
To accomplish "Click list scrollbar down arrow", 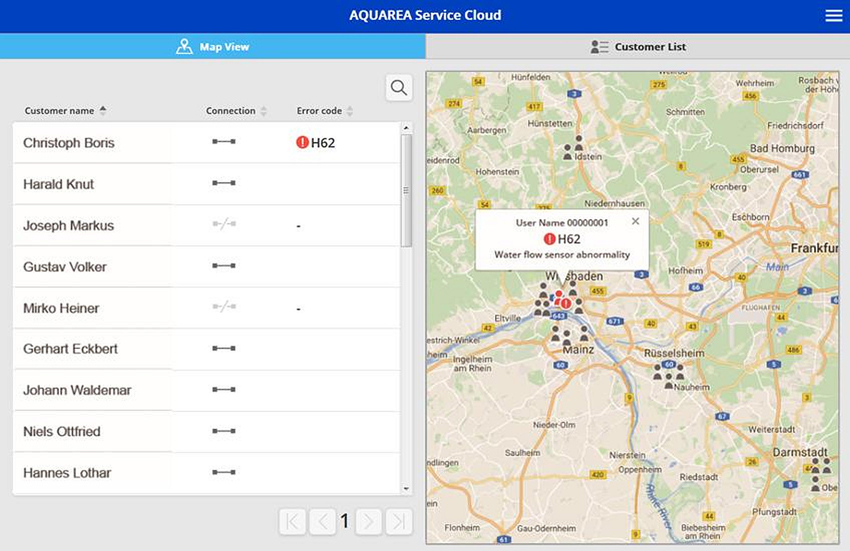I will [406, 489].
